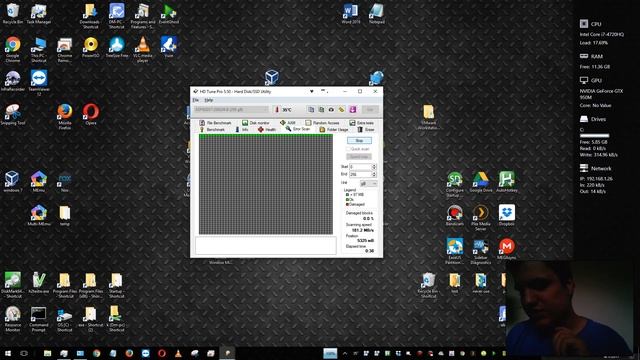The height and width of the screenshot is (360, 640).
Task: Click the End field spinner arrows
Action: 374,174
